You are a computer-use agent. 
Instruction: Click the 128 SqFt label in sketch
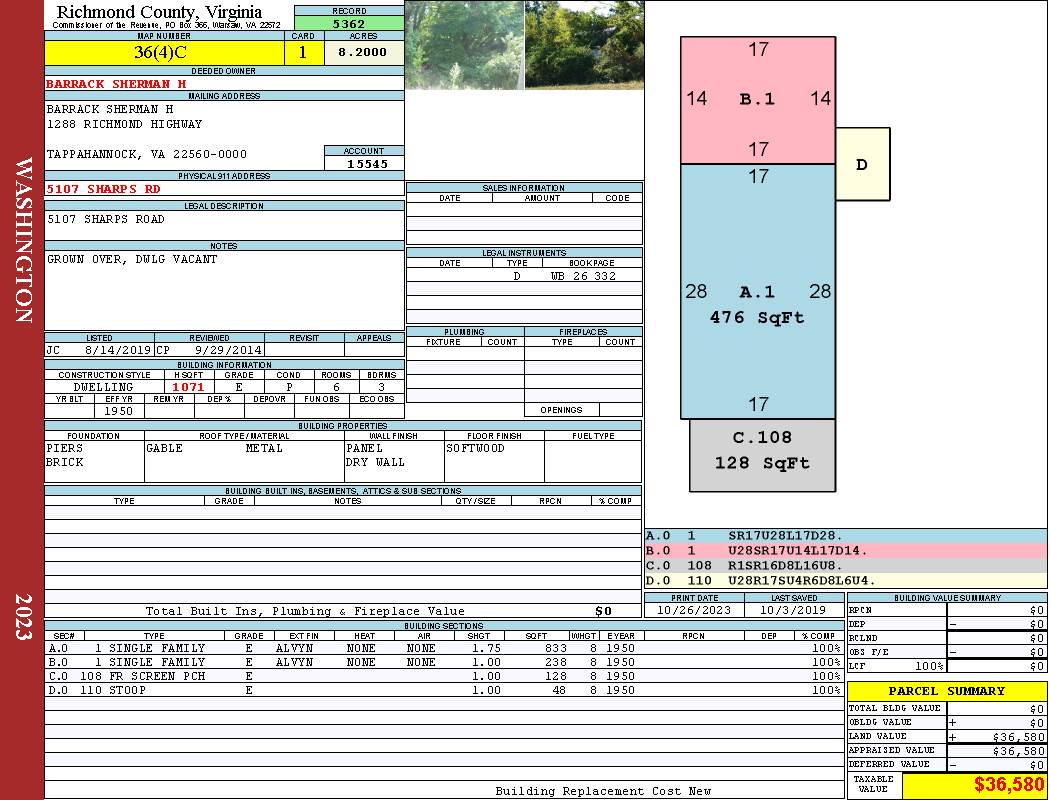point(762,463)
